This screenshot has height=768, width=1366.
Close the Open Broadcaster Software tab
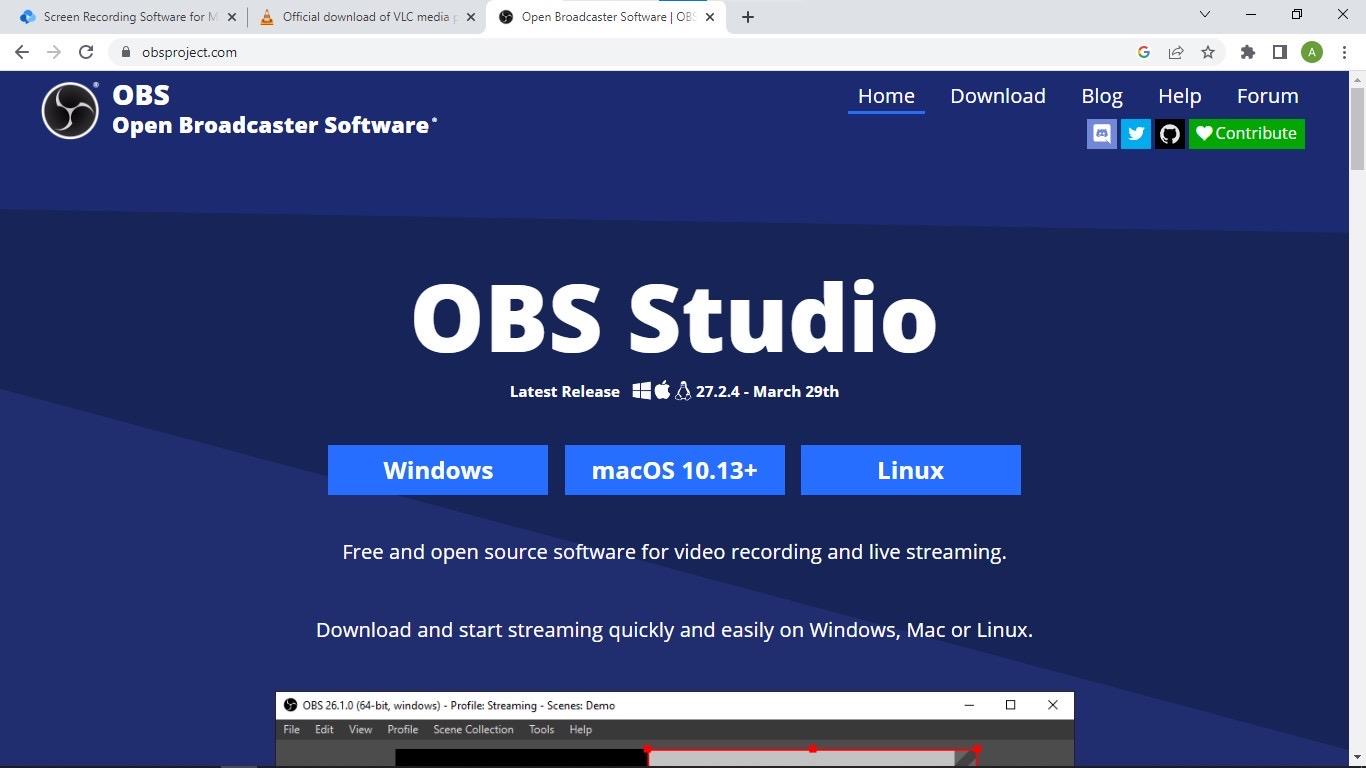710,17
